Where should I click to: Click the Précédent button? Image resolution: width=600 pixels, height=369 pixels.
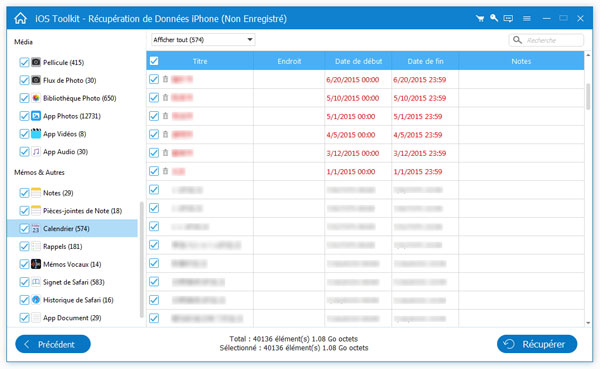[53, 344]
